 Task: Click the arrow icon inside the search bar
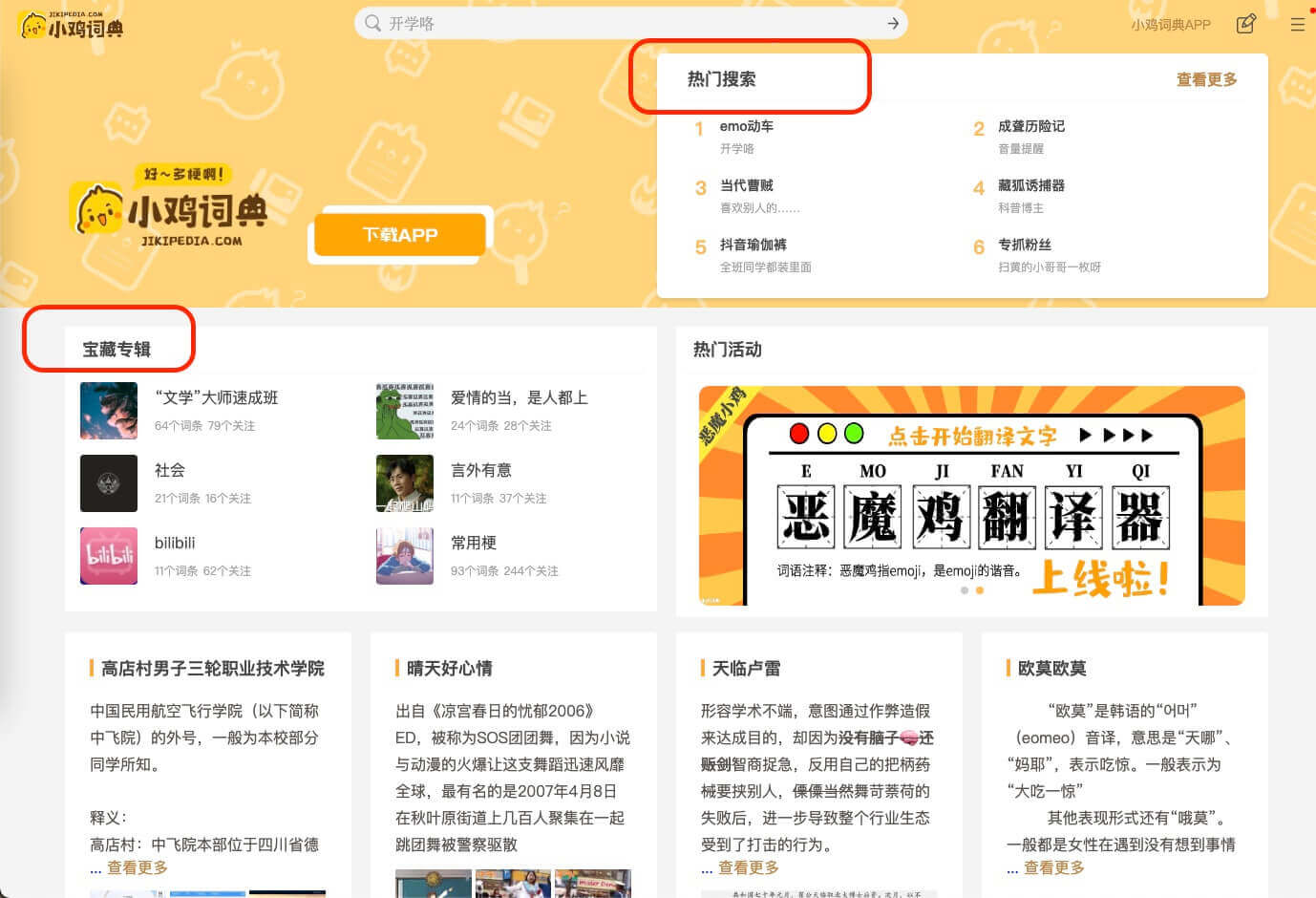[891, 23]
